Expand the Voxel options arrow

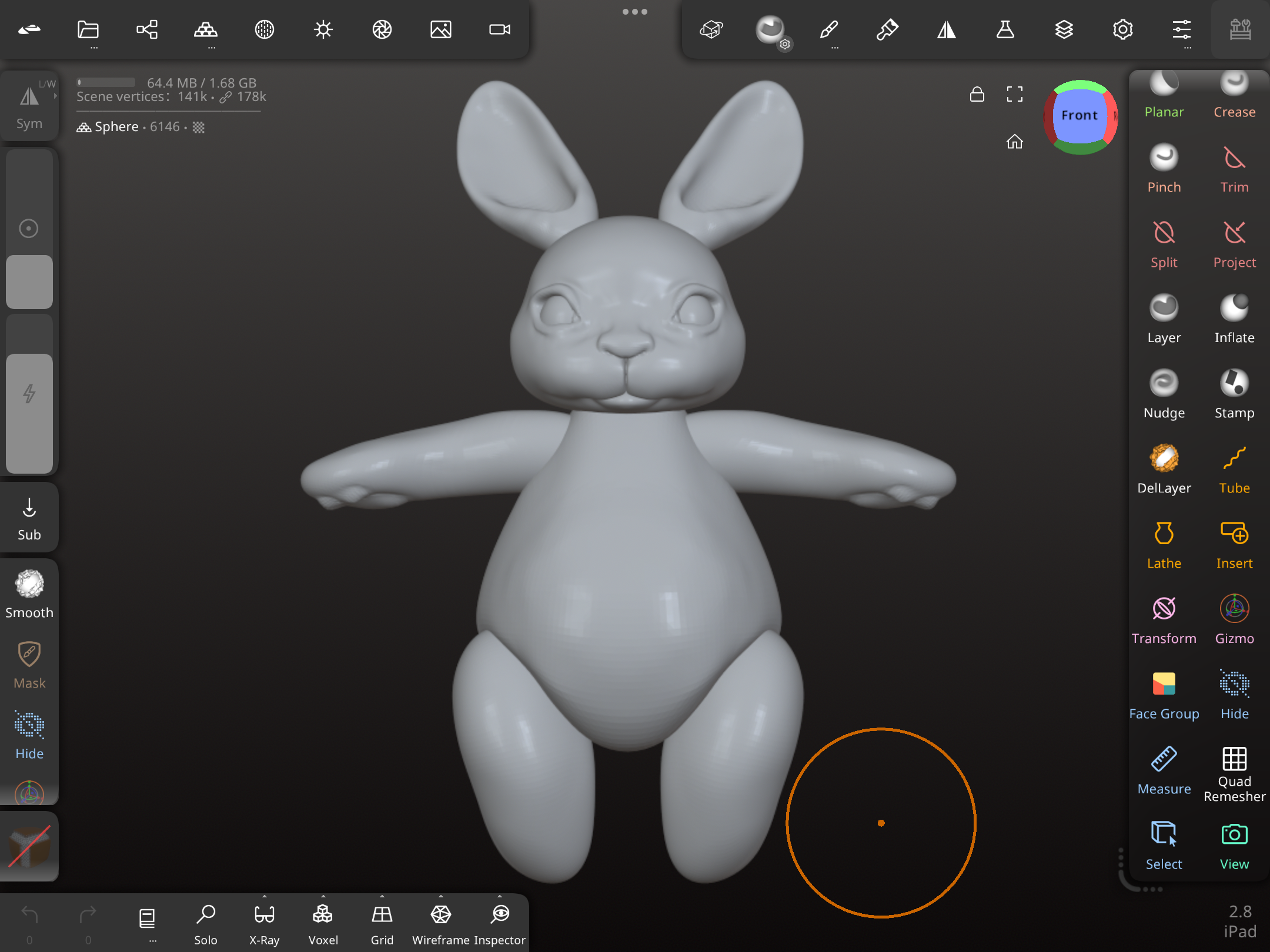point(323,897)
